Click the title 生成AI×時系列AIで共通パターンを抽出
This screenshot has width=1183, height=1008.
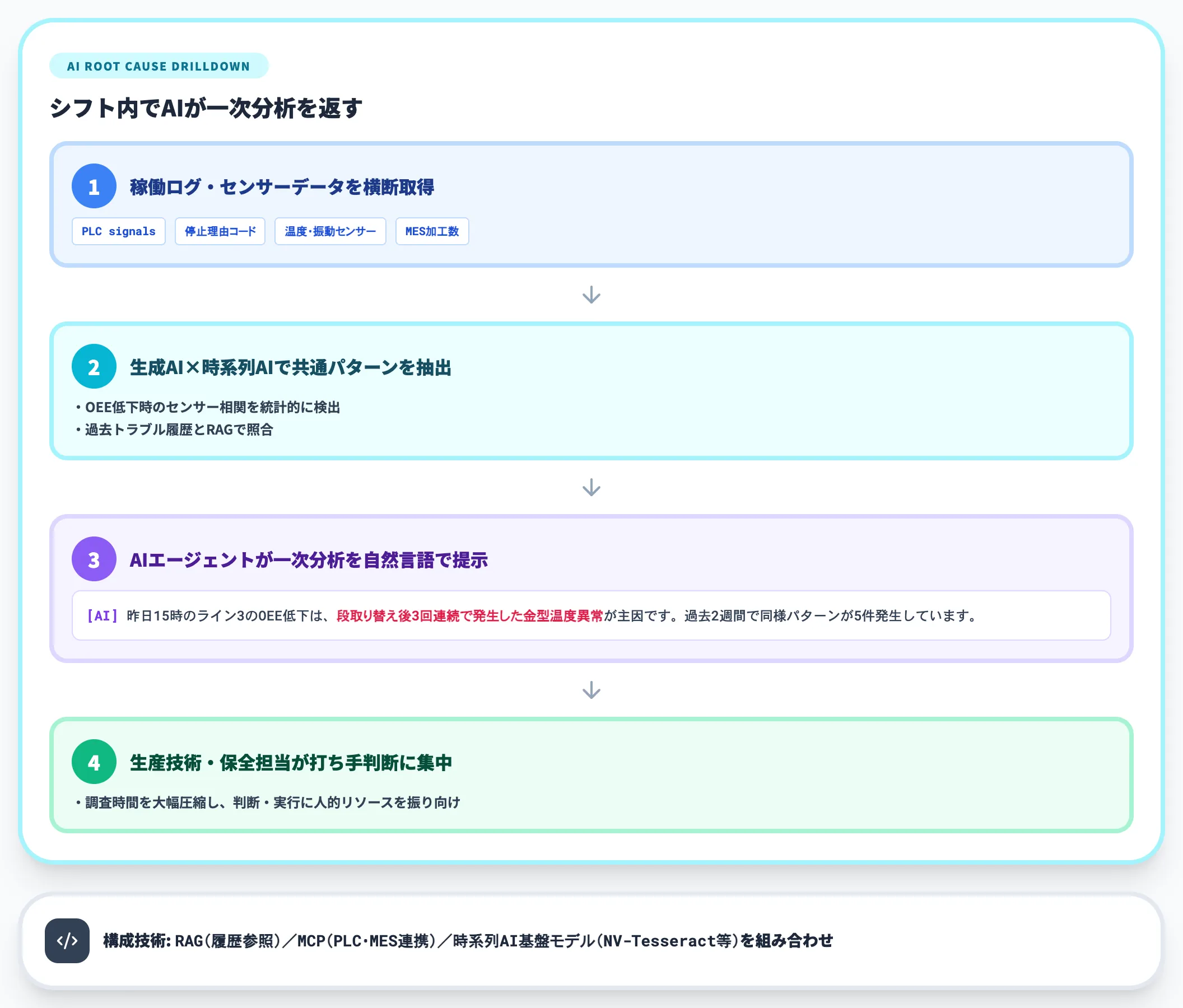[x=291, y=367]
